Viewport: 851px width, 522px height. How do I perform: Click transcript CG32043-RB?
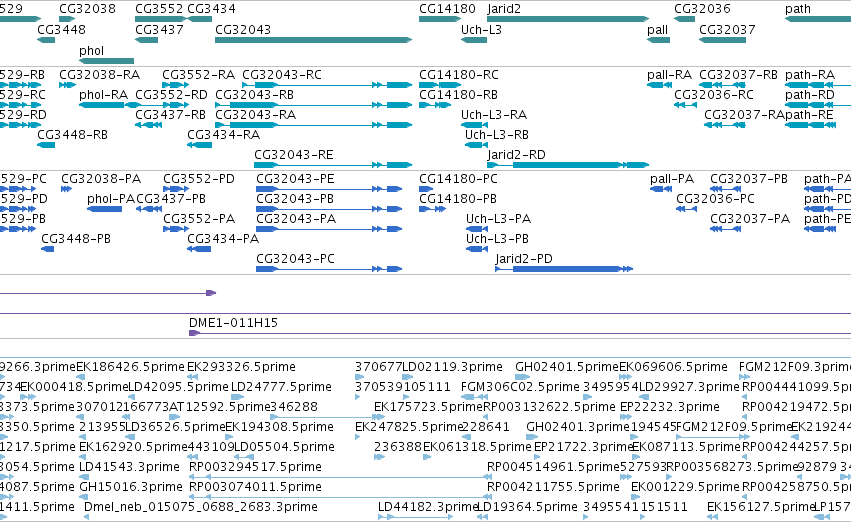click(255, 94)
